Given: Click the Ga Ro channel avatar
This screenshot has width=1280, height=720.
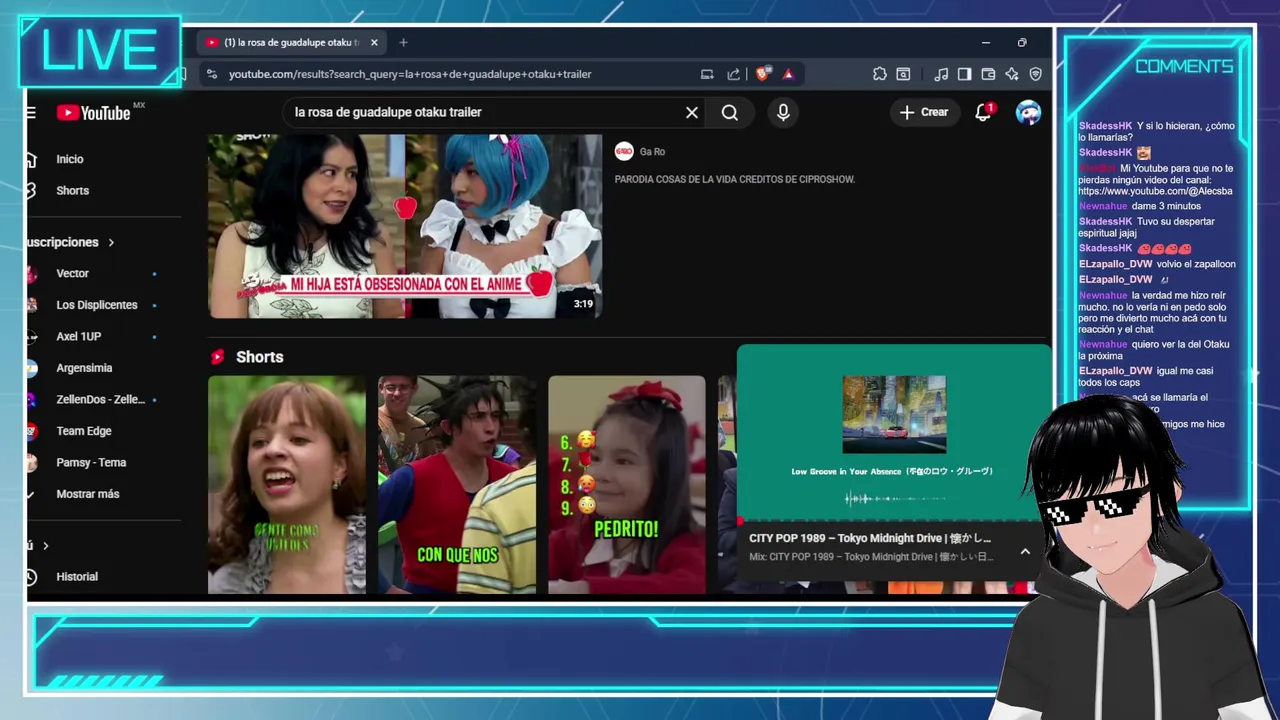Looking at the screenshot, I should pyautogui.click(x=624, y=151).
